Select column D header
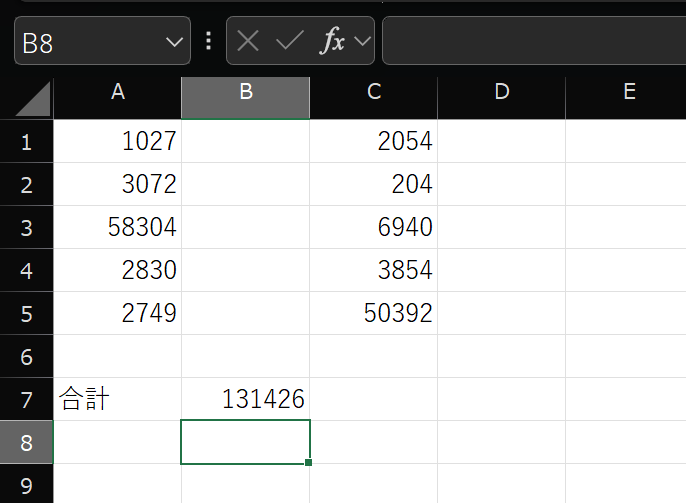The width and height of the screenshot is (686, 503). 501,92
